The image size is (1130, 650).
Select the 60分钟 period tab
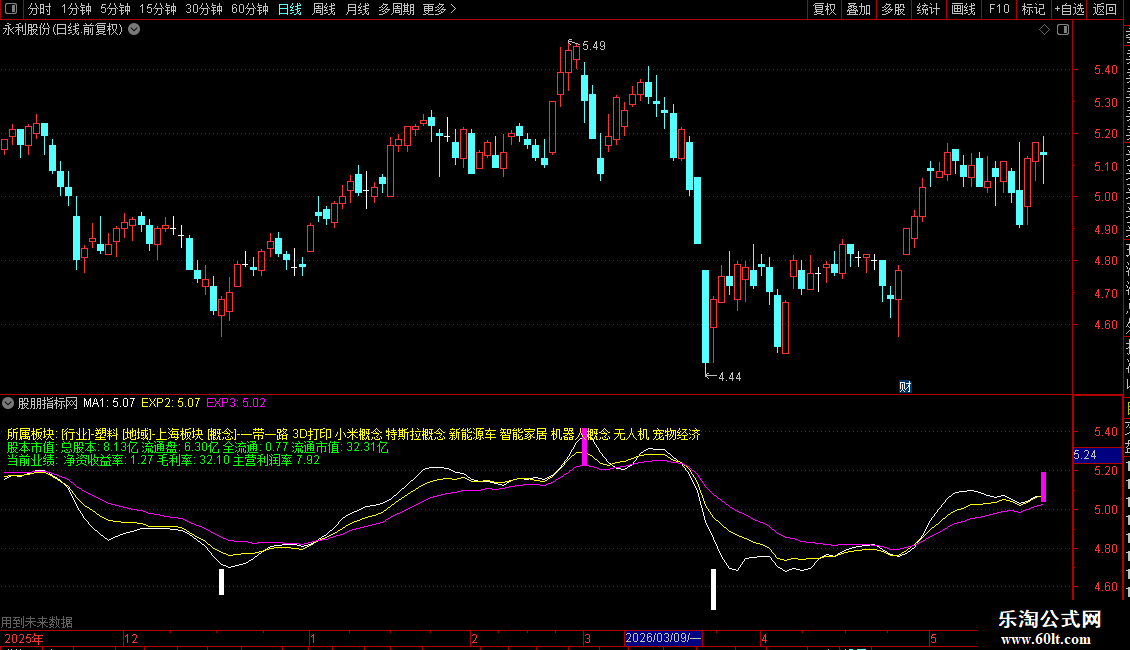249,9
